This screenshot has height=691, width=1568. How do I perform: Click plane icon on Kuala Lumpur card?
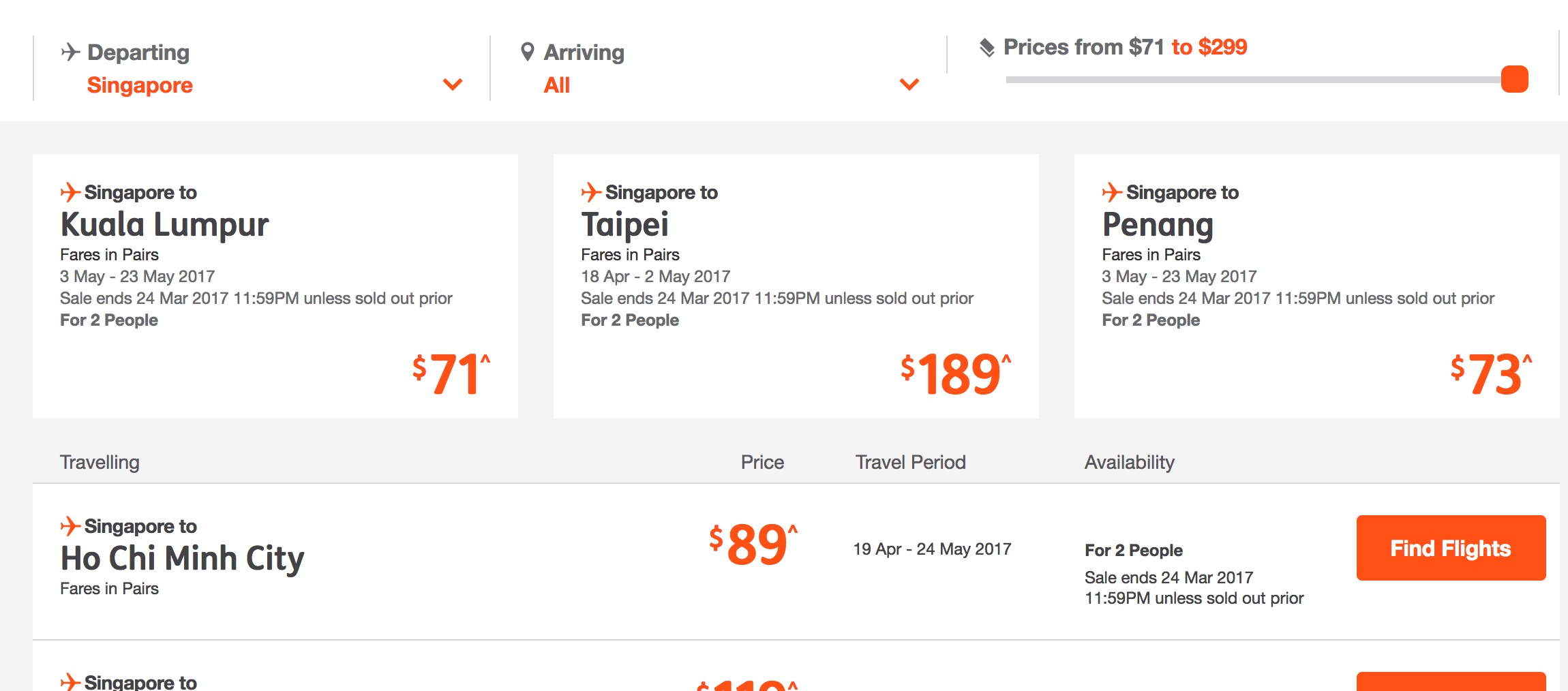(x=70, y=192)
